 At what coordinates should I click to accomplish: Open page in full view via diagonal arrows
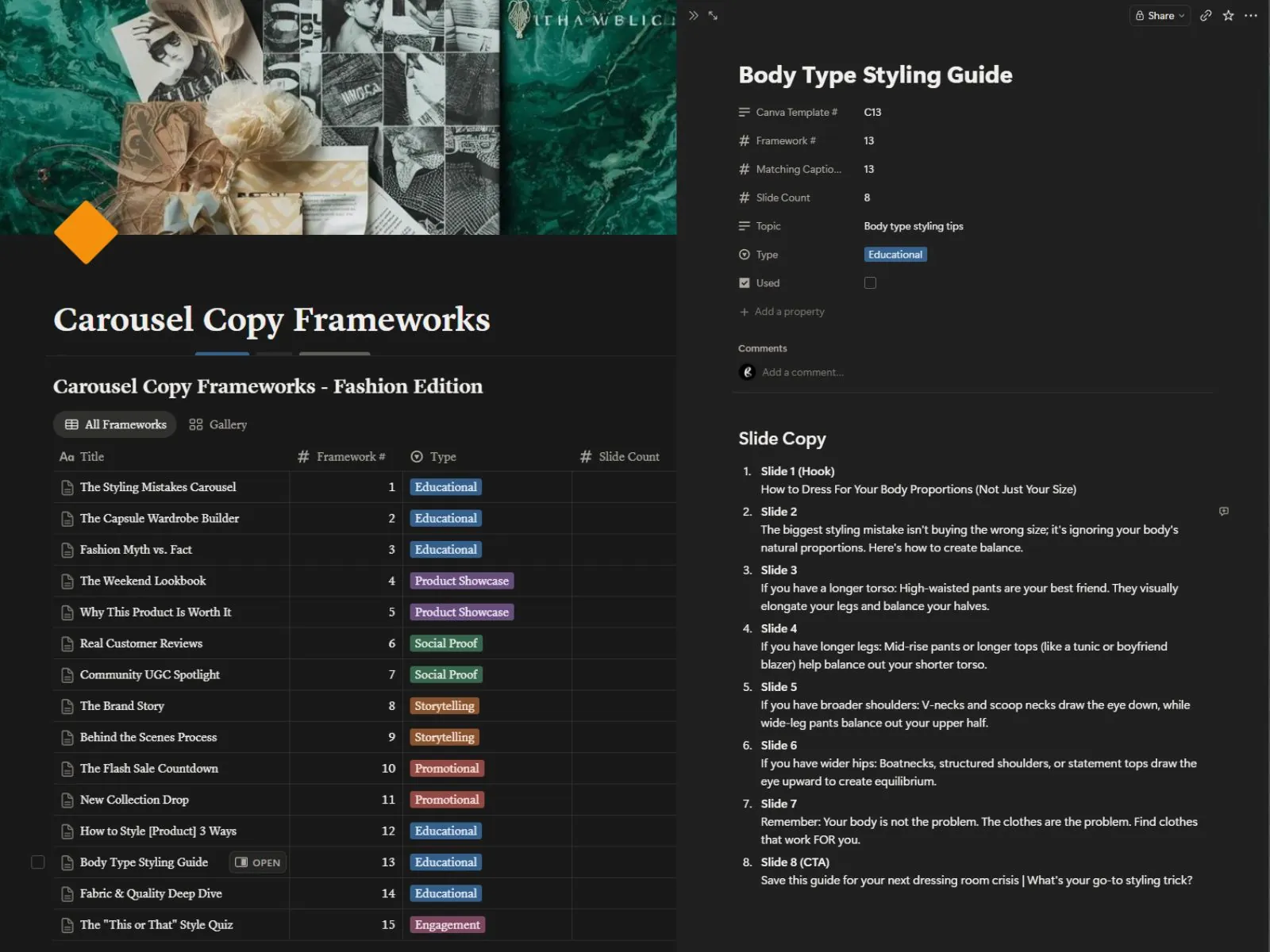[x=713, y=16]
